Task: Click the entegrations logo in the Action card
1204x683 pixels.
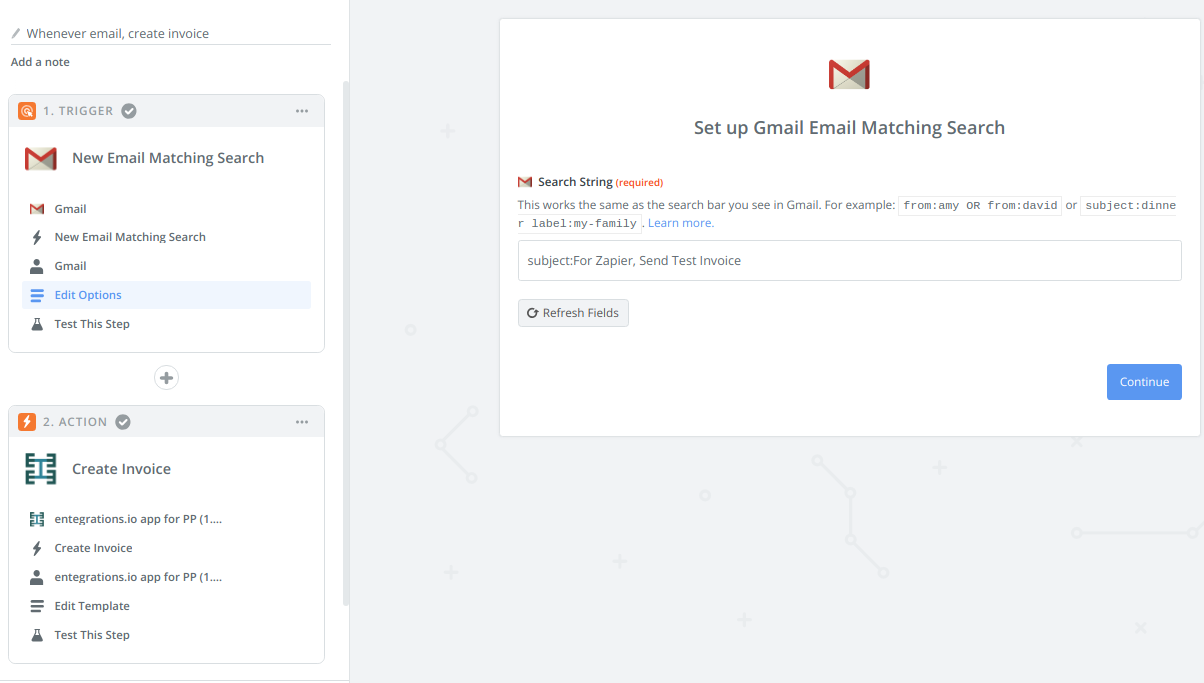Action: [x=41, y=469]
